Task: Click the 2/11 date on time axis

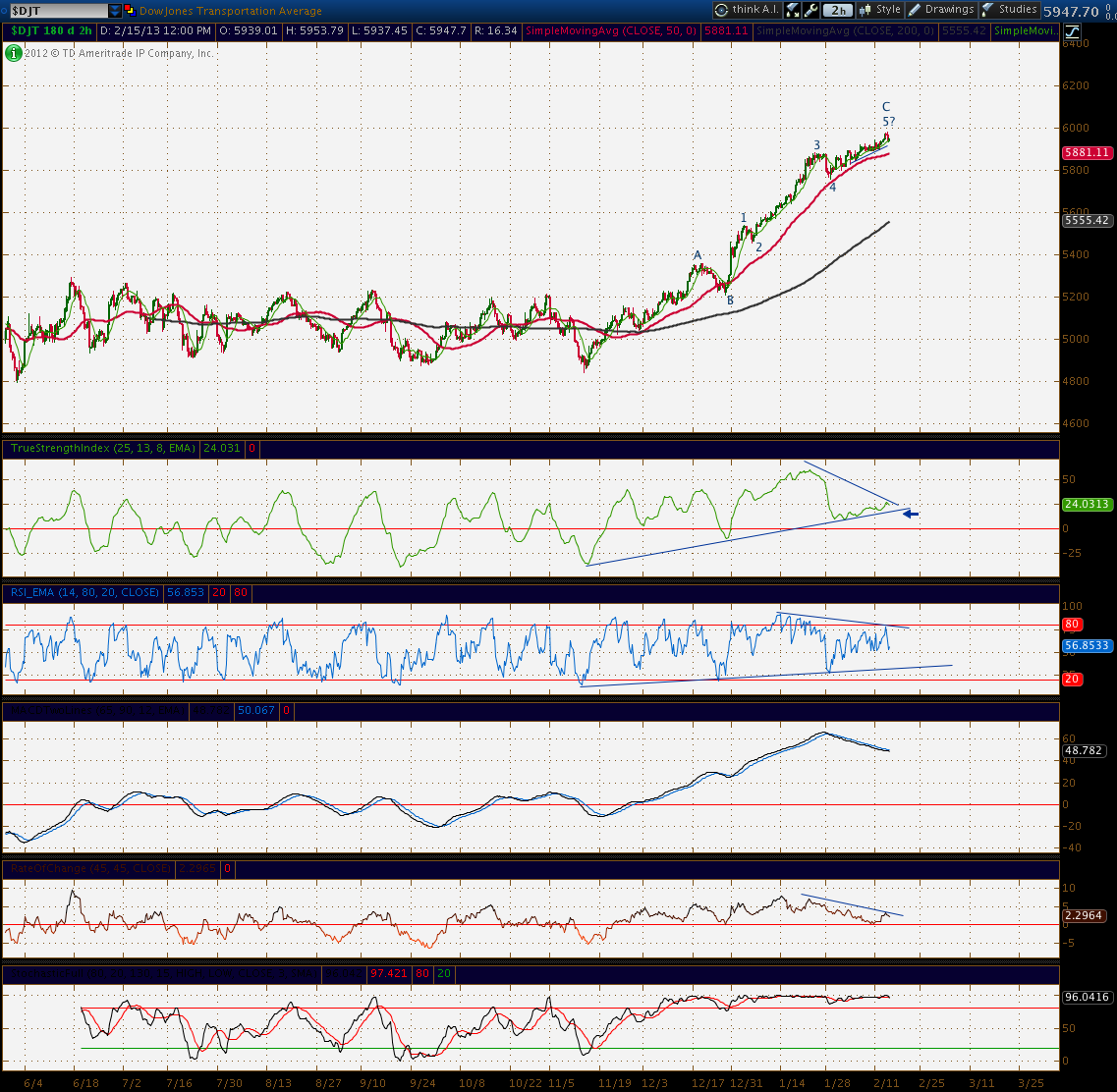Action: [x=886, y=1083]
